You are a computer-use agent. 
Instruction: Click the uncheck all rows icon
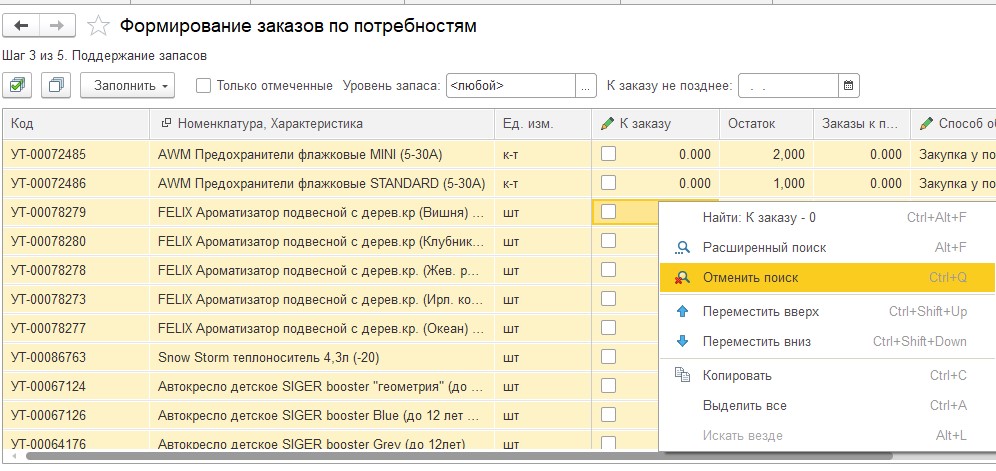point(55,86)
